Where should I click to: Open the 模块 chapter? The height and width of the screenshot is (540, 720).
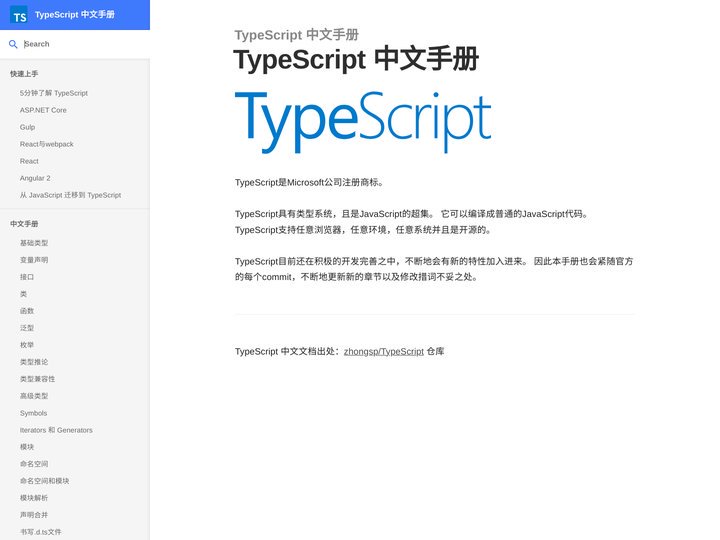click(x=27, y=447)
